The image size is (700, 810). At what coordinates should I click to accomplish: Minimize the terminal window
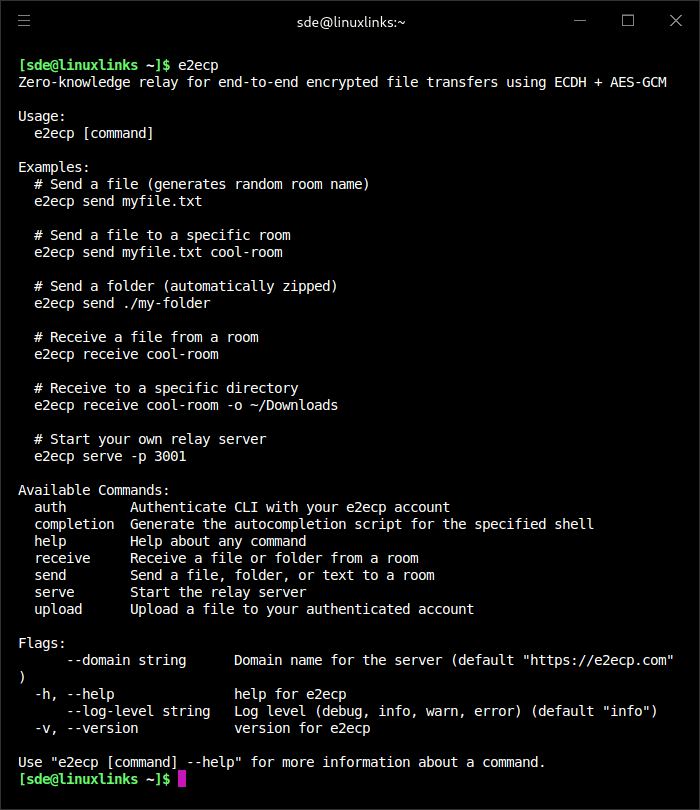(580, 20)
